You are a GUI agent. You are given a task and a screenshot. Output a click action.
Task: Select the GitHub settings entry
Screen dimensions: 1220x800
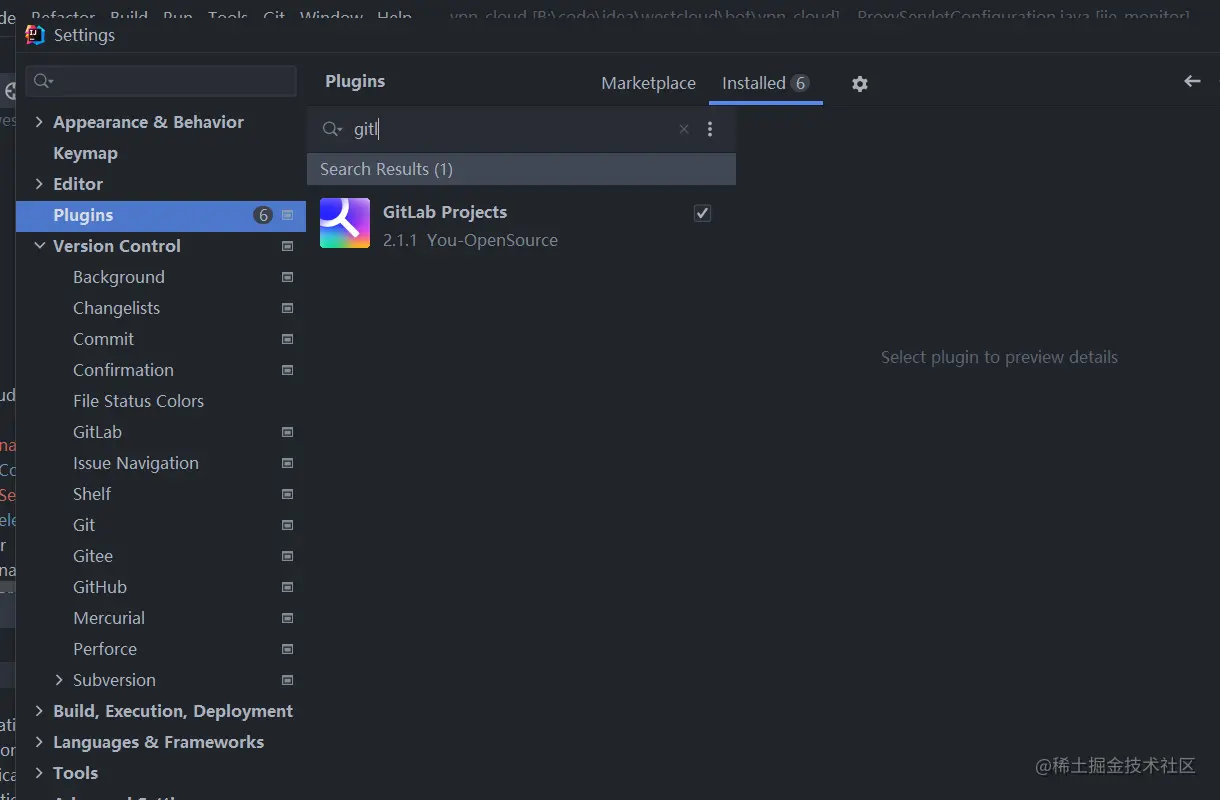click(x=100, y=586)
